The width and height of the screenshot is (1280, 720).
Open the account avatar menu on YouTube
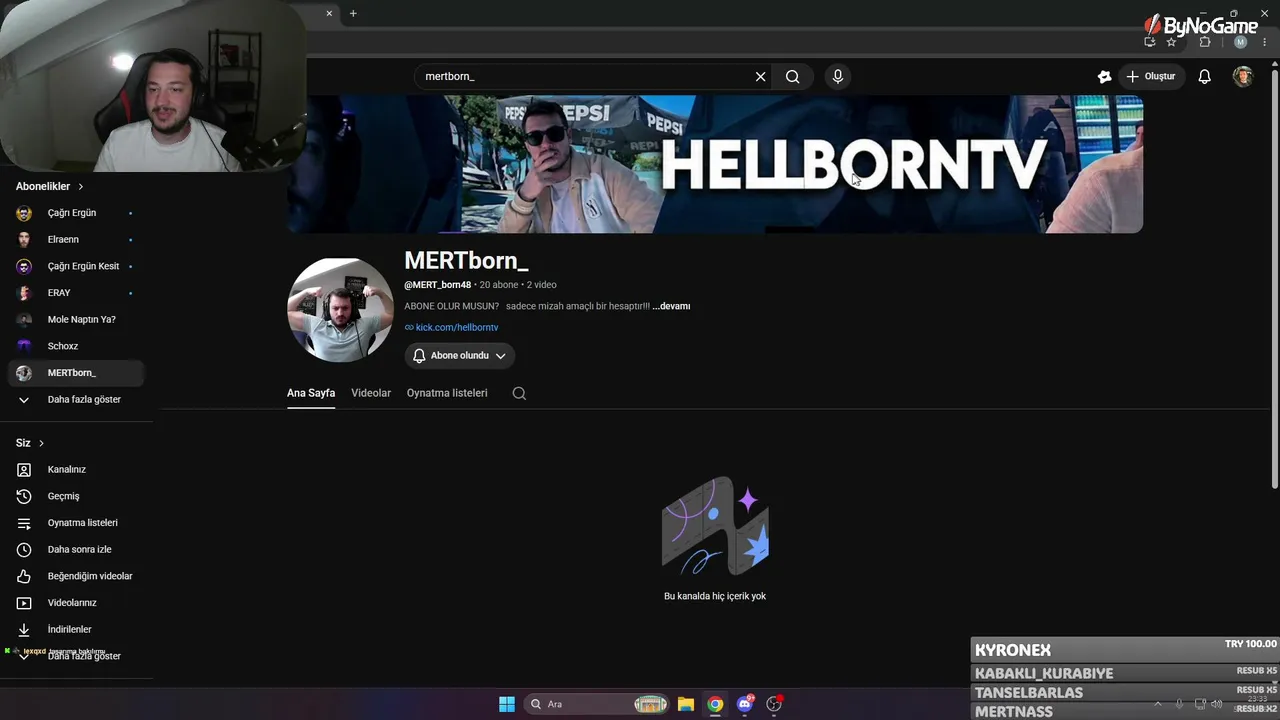(1243, 77)
